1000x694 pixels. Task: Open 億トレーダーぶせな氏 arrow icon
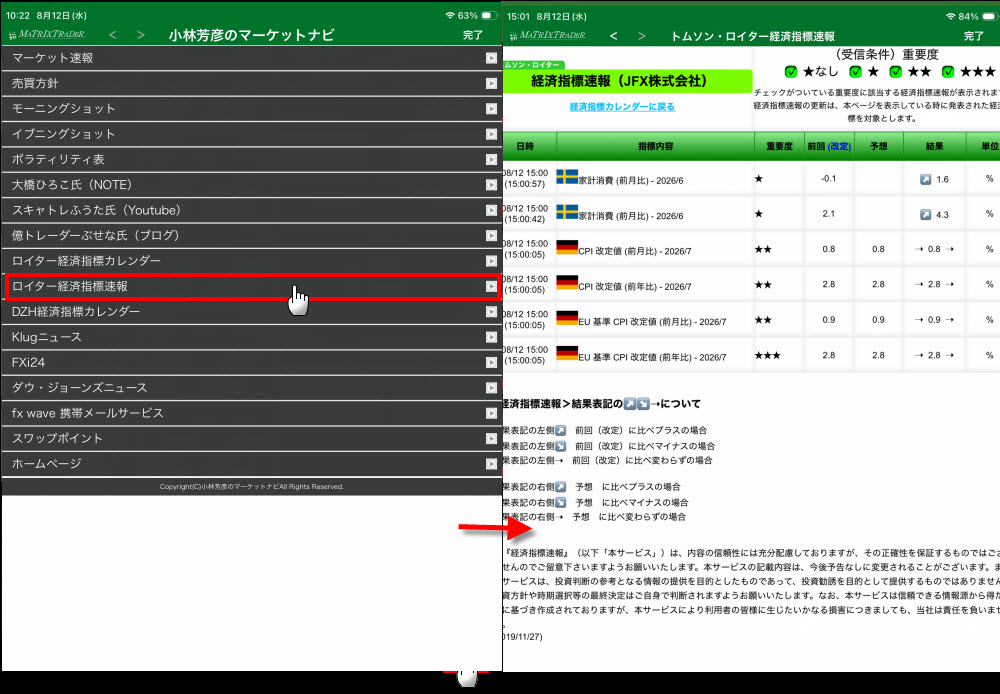point(491,236)
